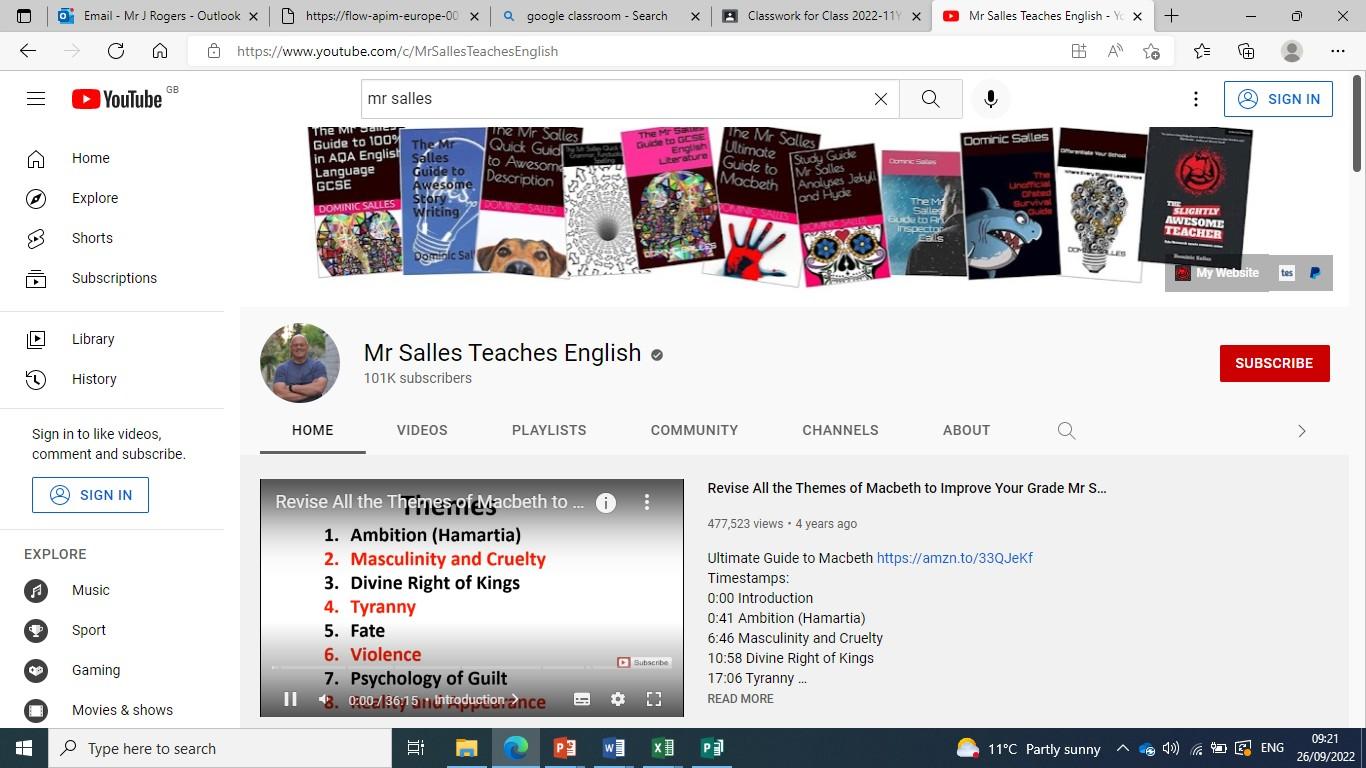This screenshot has width=1366, height=768.
Task: Pause the featured Macbeth video
Action: [x=290, y=700]
